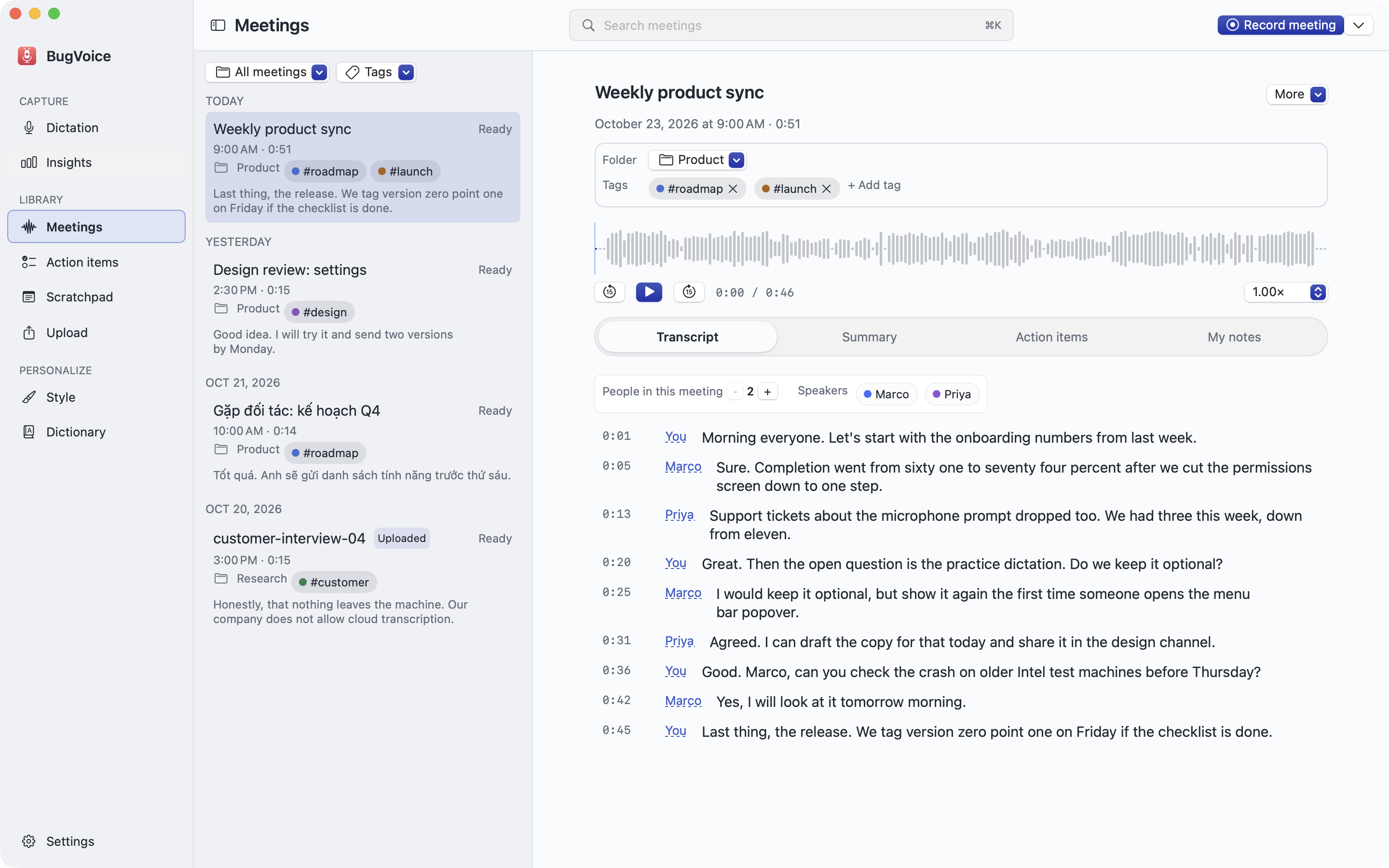Remove the #roadmap tag
Image resolution: width=1389 pixels, height=868 pixels.
(x=733, y=189)
